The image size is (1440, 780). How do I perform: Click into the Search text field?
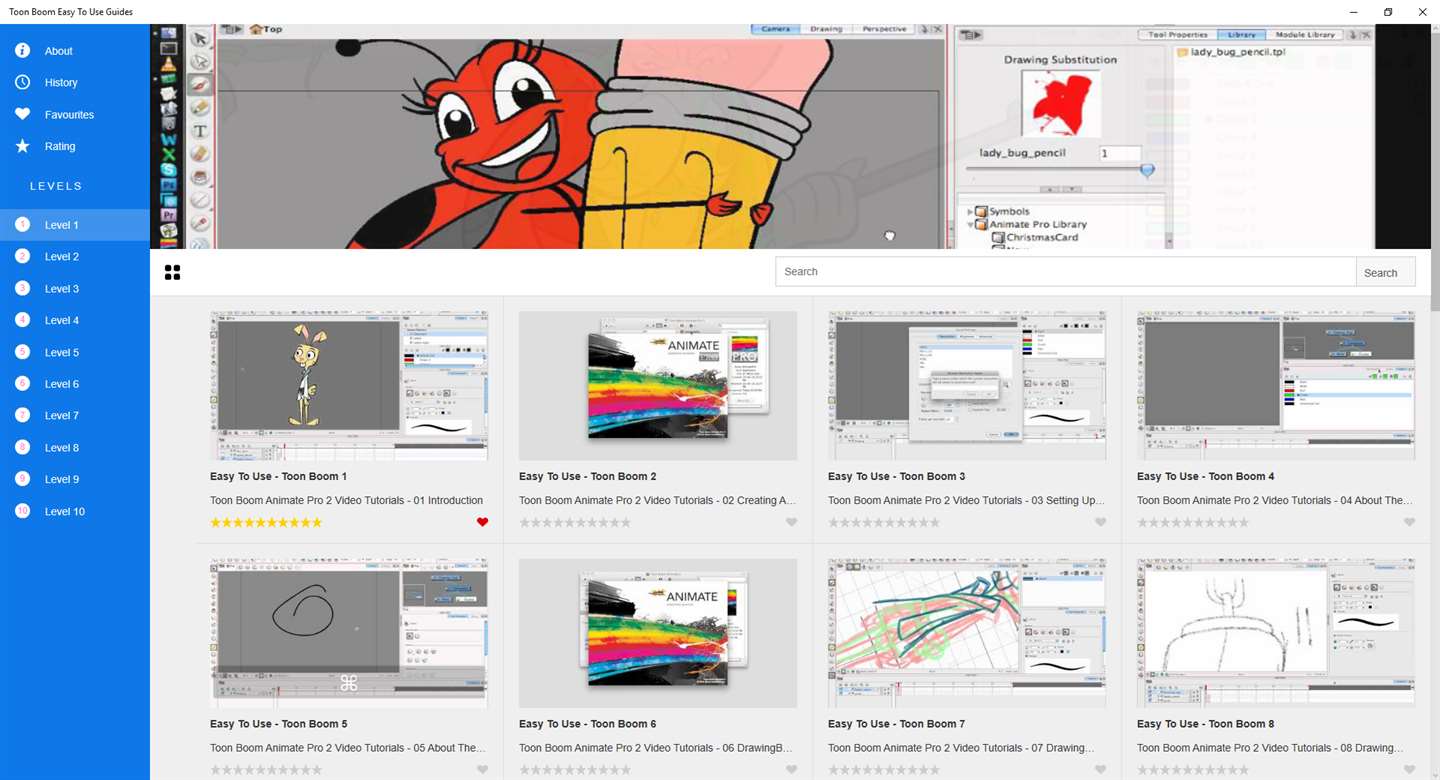pyautogui.click(x=1066, y=272)
